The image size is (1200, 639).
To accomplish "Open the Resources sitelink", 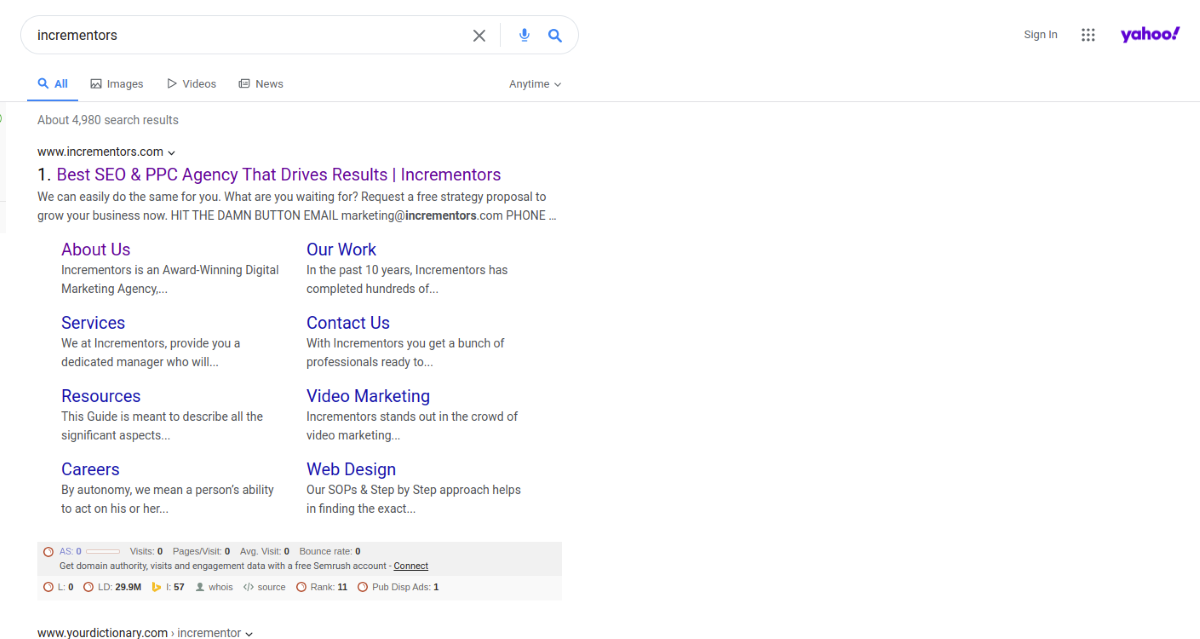I will (x=101, y=396).
